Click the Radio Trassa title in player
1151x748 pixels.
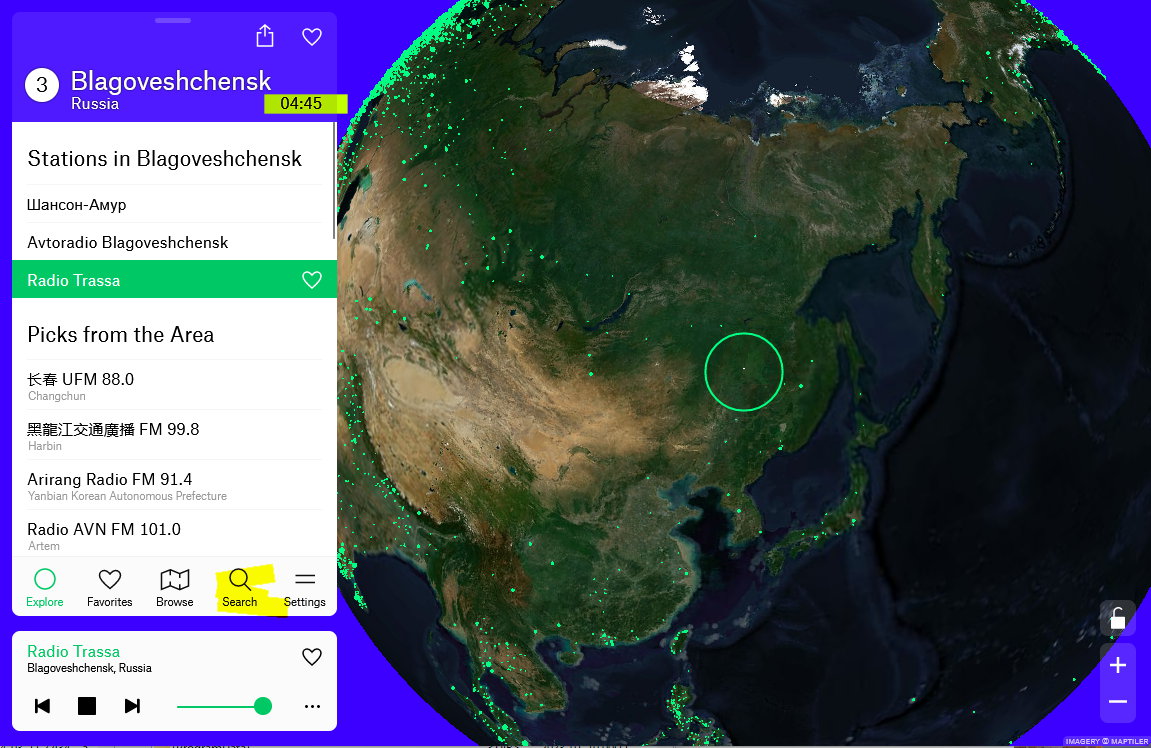[73, 651]
